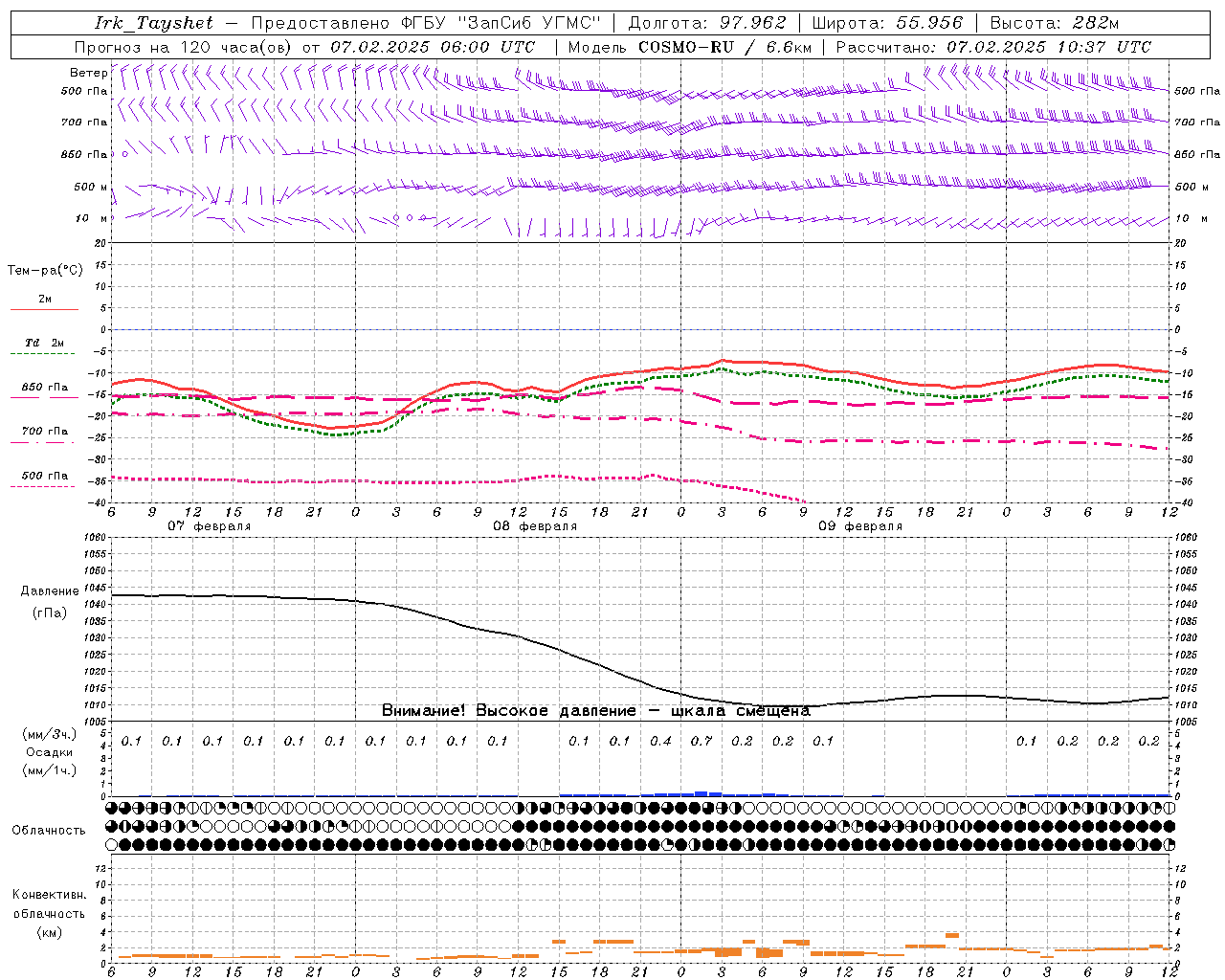Click the temperature axis label Тем-ра(°C)
This screenshot has height=980, width=1225.
(x=45, y=271)
